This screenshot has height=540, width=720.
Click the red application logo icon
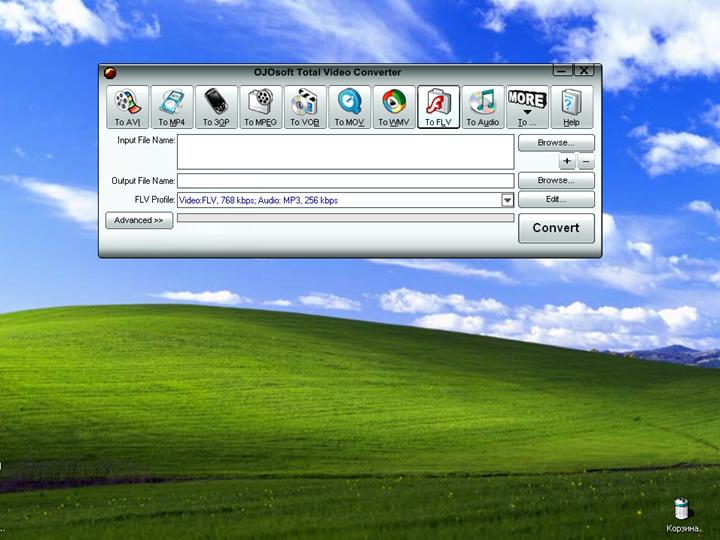(x=110, y=73)
